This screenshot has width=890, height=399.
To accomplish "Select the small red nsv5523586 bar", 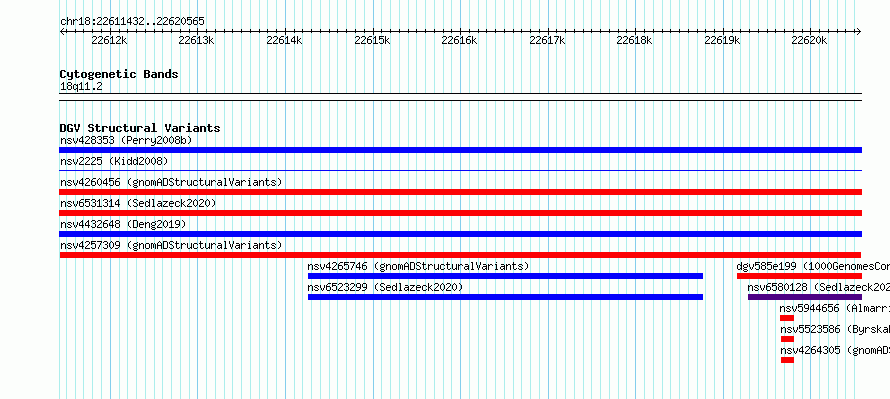I will (x=787, y=339).
